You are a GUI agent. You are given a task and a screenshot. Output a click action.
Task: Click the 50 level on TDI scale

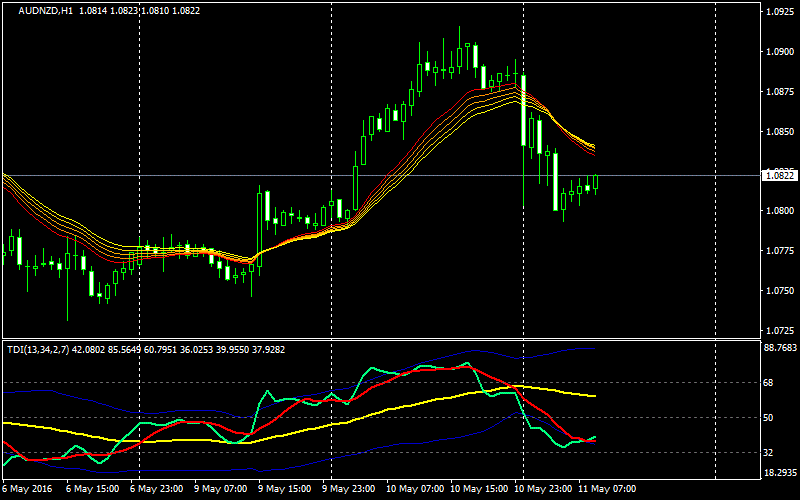(x=769, y=417)
